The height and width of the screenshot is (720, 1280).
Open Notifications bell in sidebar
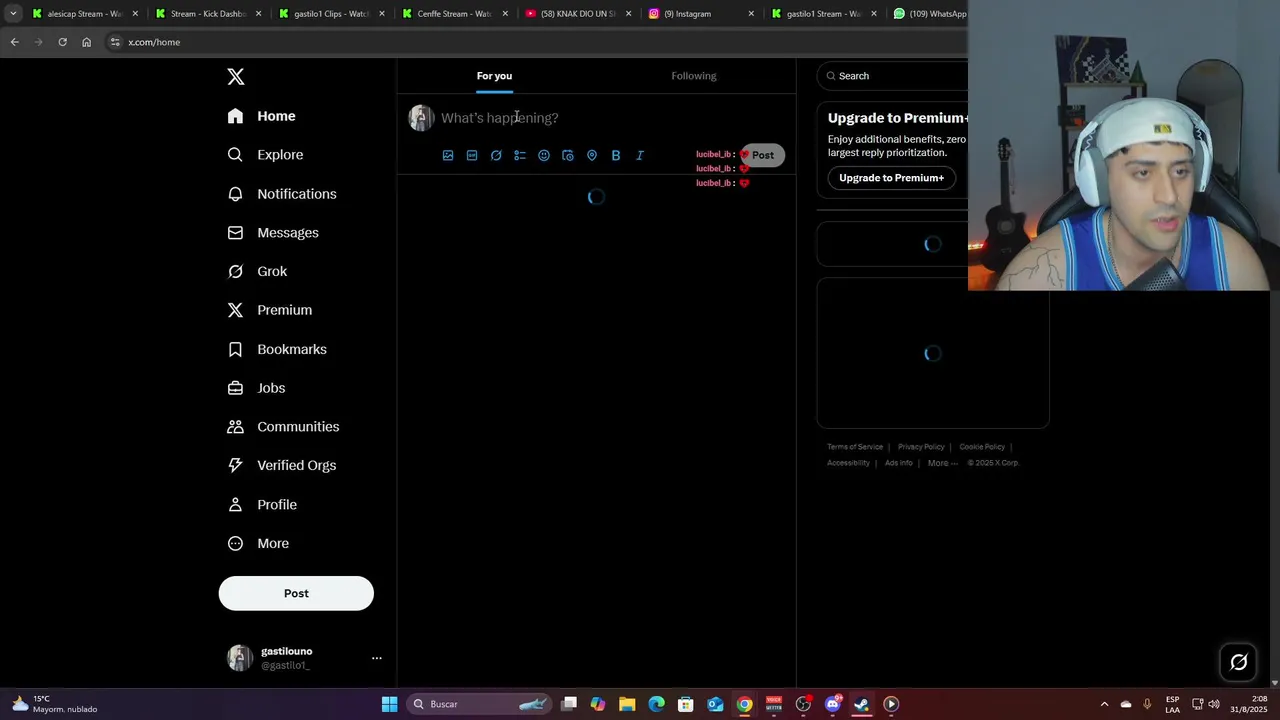point(282,194)
